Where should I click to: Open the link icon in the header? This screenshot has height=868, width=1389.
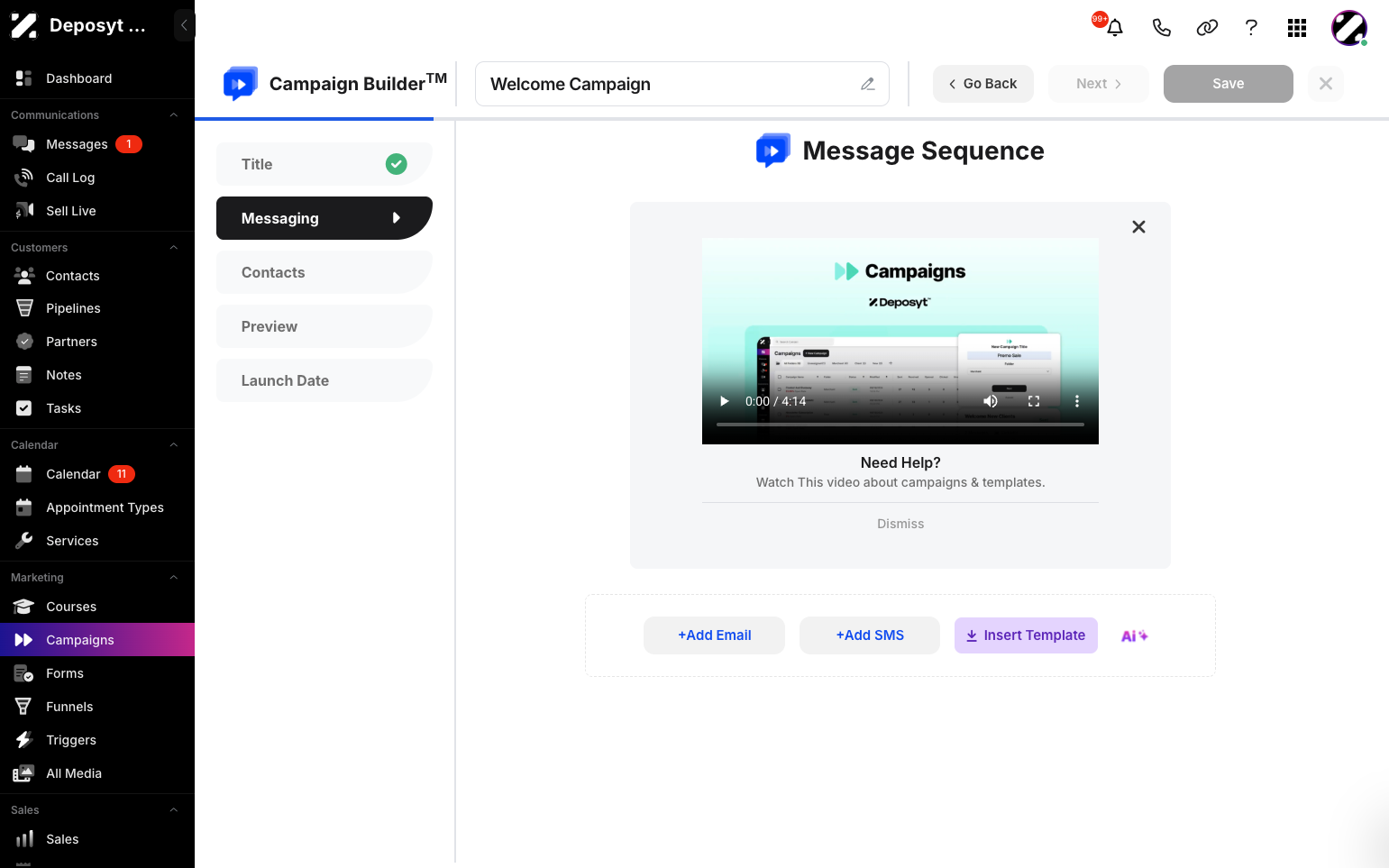point(1207,28)
